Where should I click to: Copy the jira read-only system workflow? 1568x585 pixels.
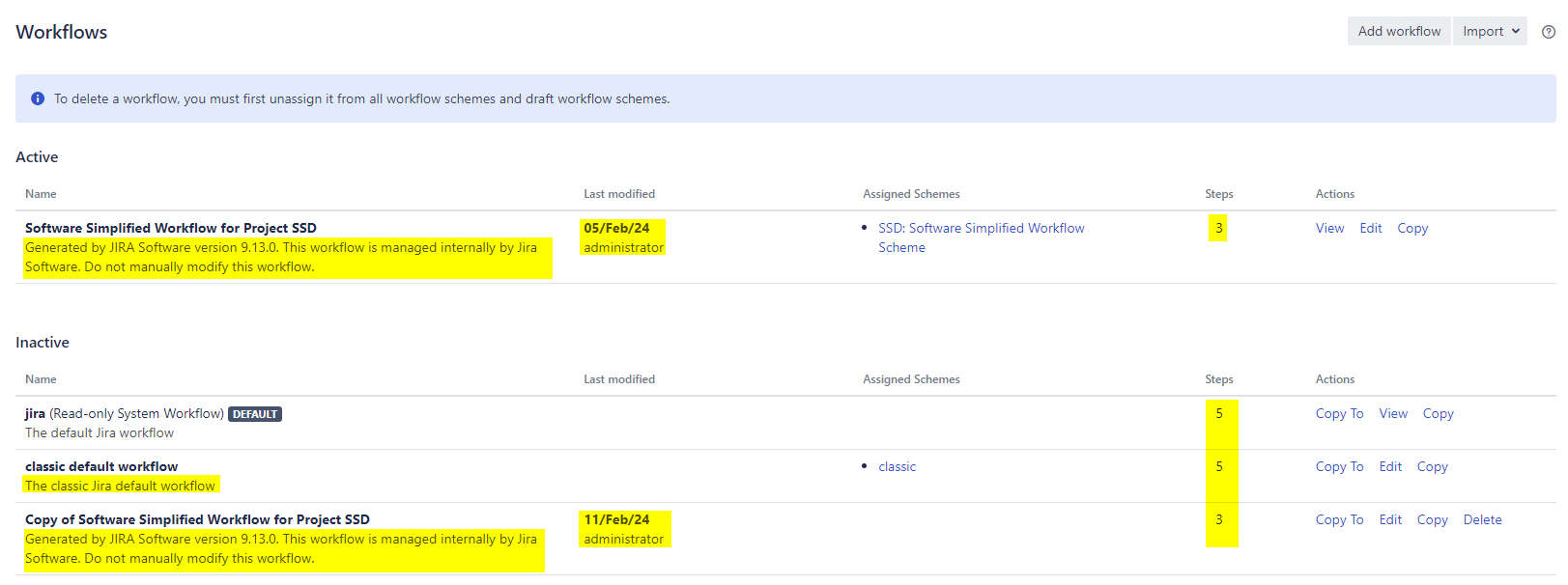[1438, 414]
